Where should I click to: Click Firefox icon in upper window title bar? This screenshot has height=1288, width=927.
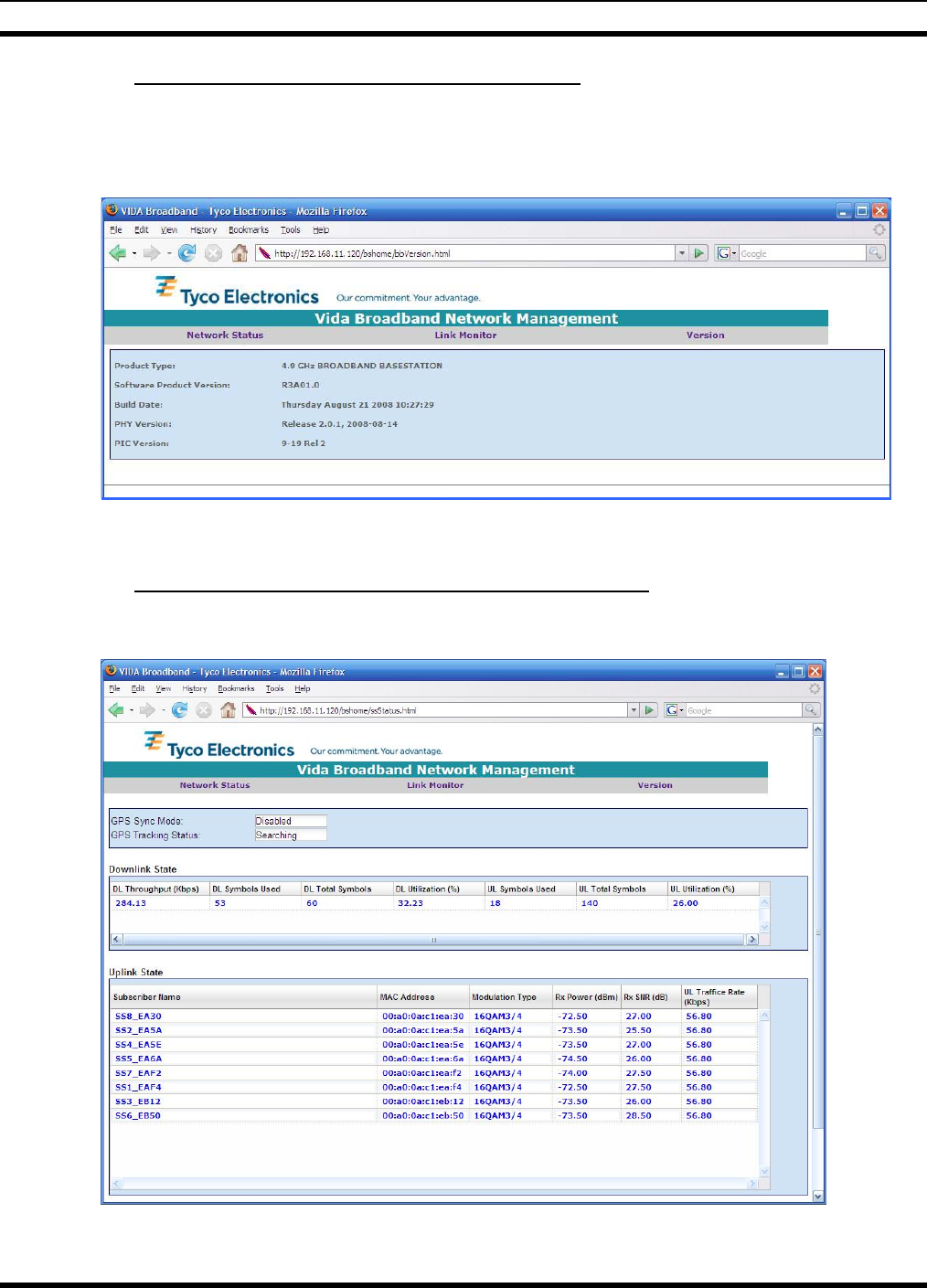pos(112,210)
